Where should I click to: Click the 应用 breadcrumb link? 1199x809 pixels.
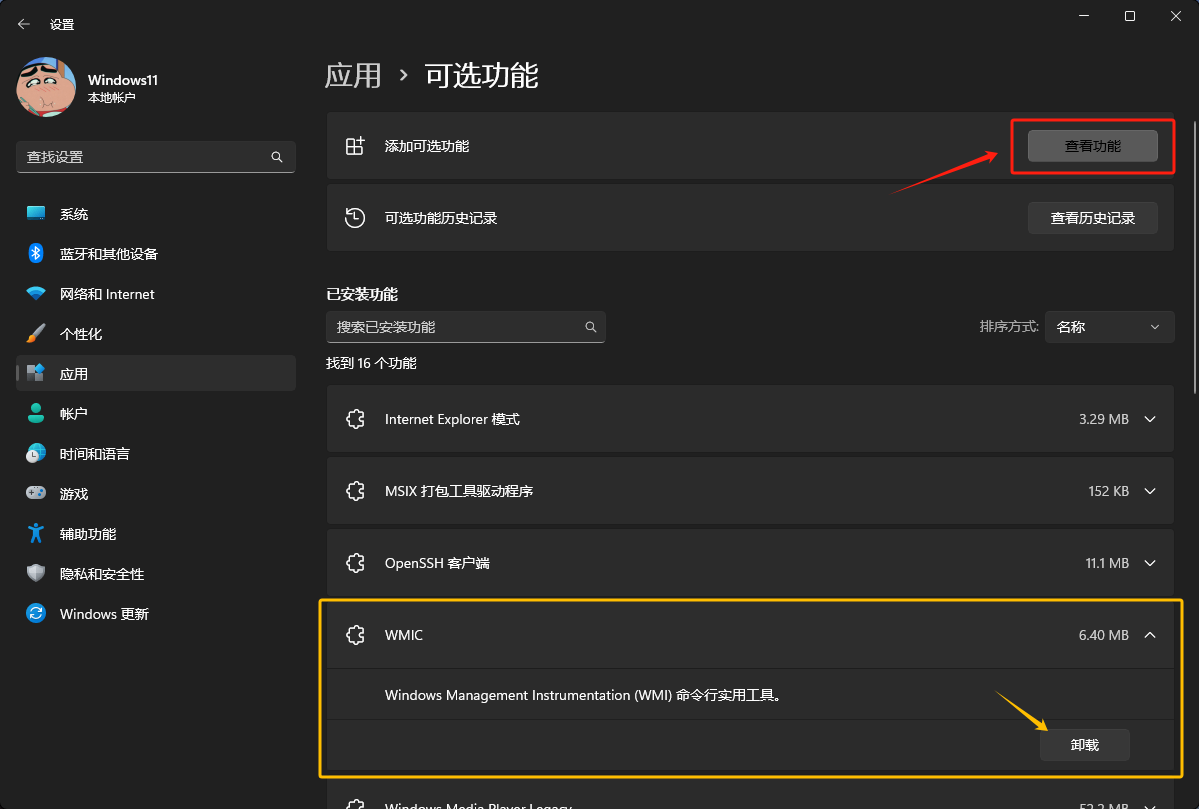click(x=353, y=76)
